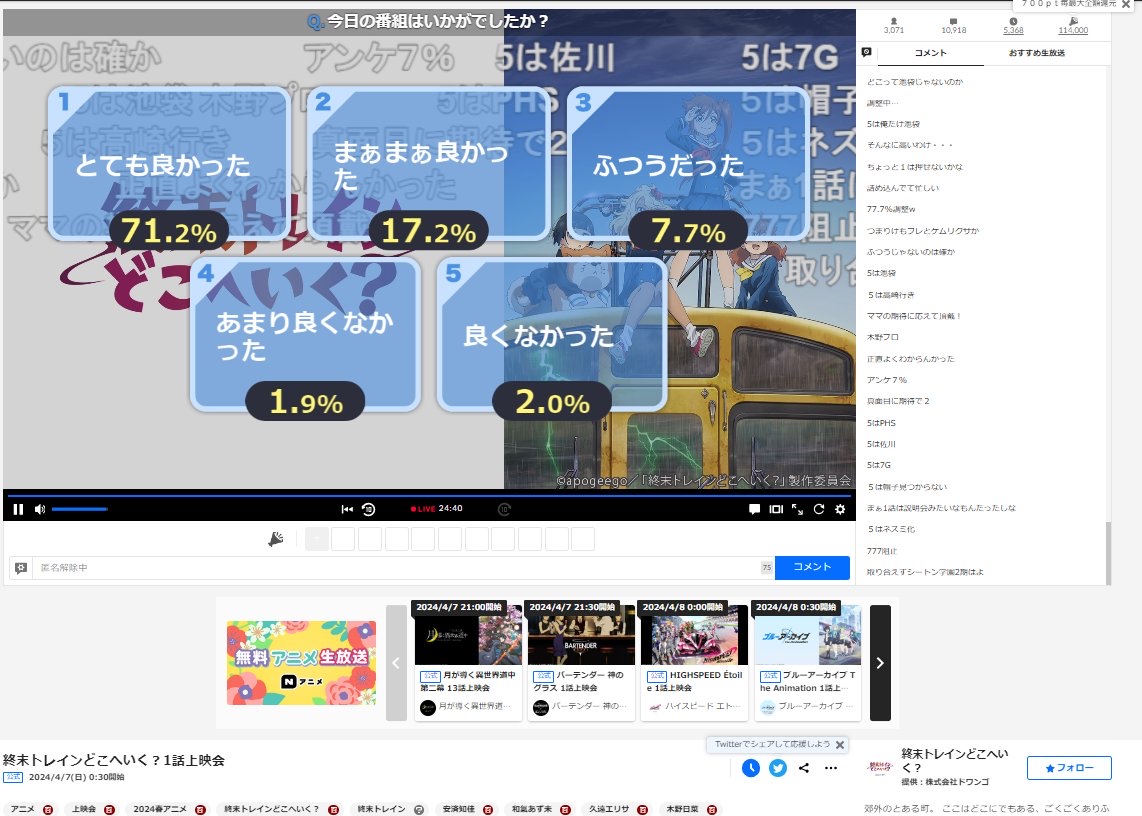This screenshot has width=1142, height=816.
Task: Click the rewind 10 seconds icon
Action: [x=368, y=509]
